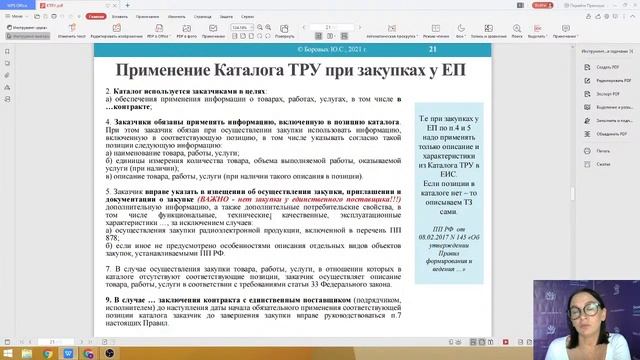Select the Main ribbon tab
Image resolution: width=640 pixels, height=360 pixels.
(x=96, y=16)
